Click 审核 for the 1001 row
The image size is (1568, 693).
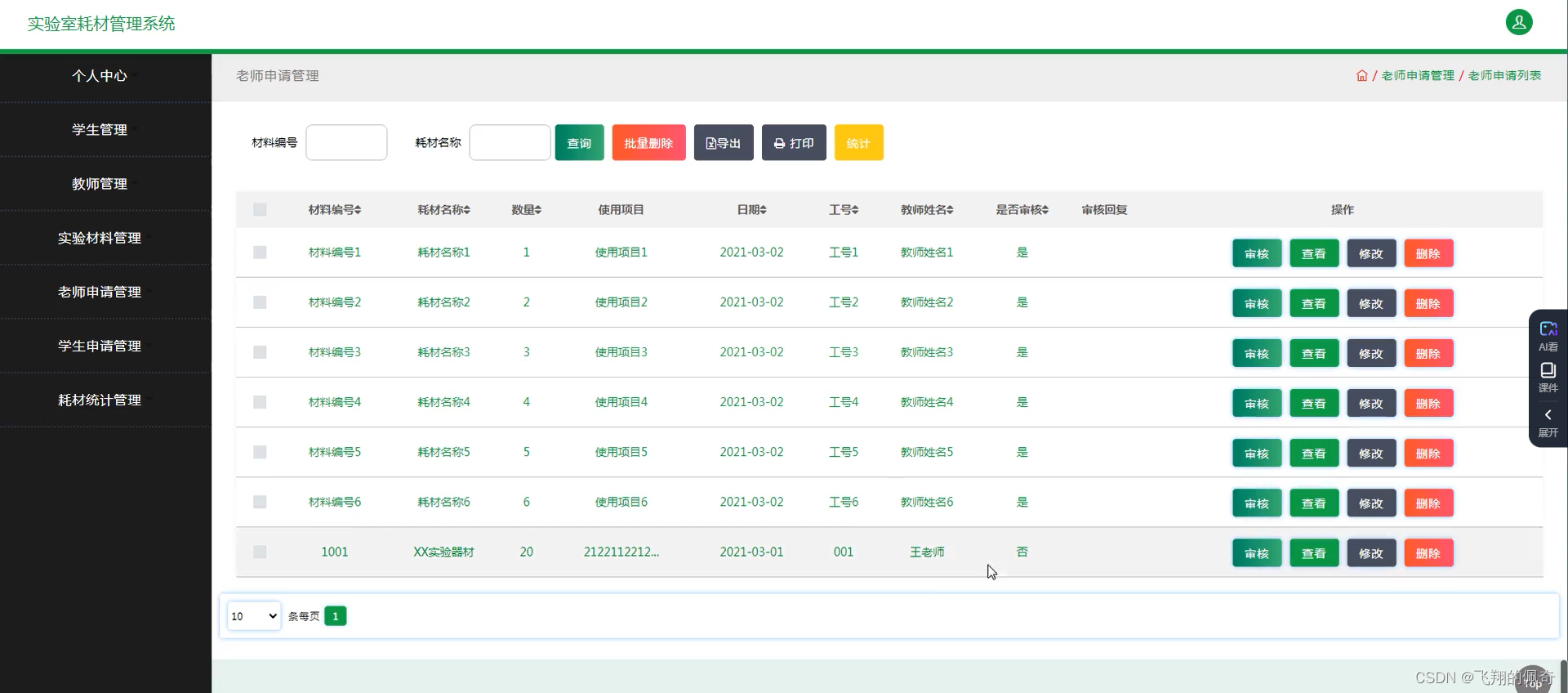pos(1257,552)
